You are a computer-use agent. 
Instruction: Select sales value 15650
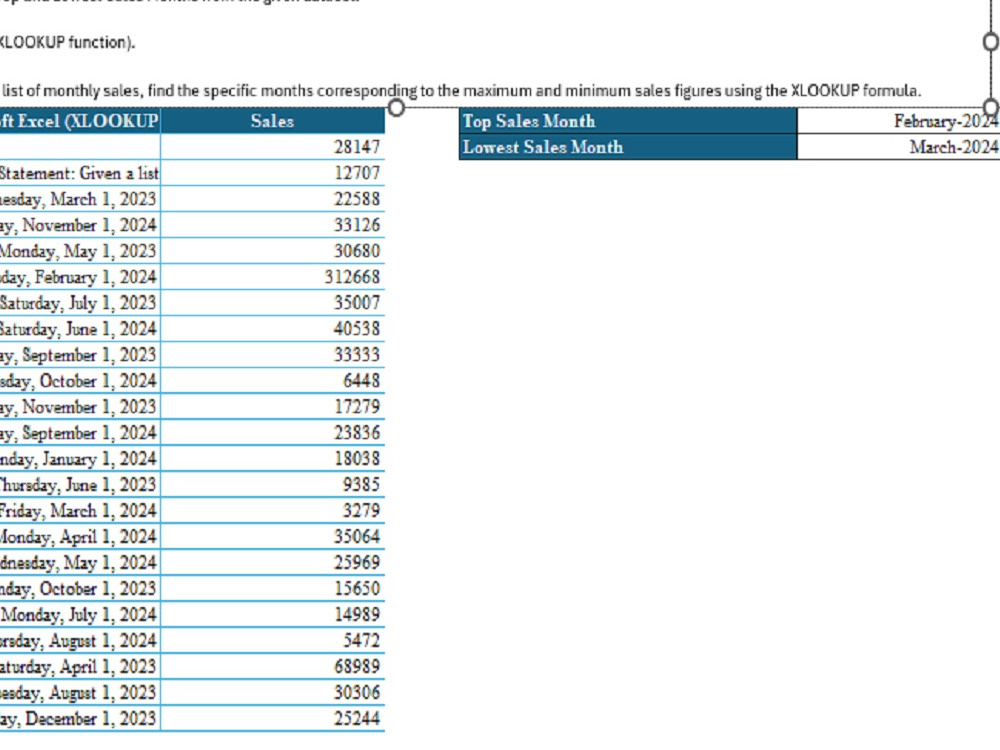[x=272, y=589]
